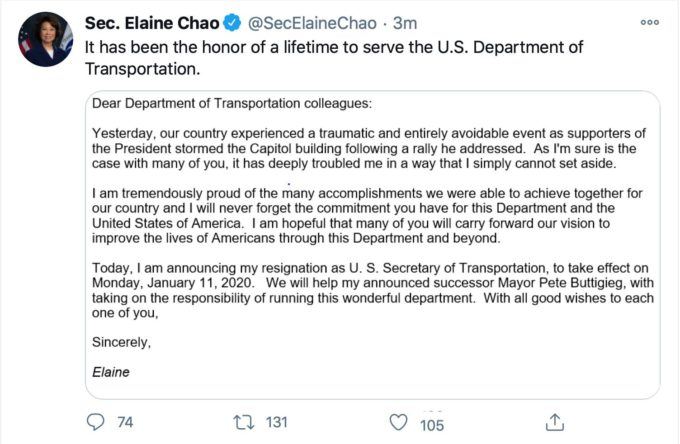Click the retweet arrows icon

[242, 422]
